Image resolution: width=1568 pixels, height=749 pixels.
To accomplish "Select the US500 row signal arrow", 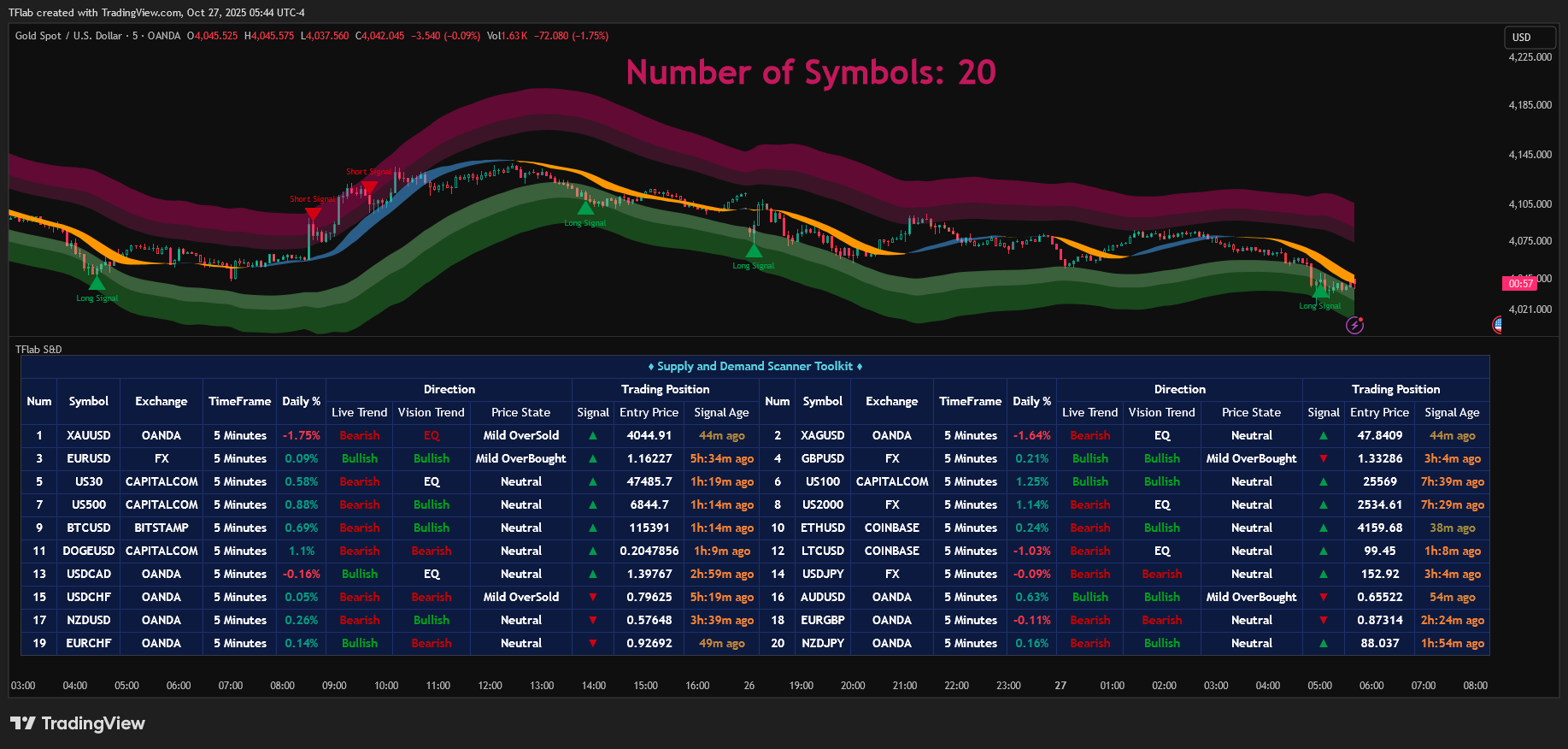I will [x=593, y=504].
